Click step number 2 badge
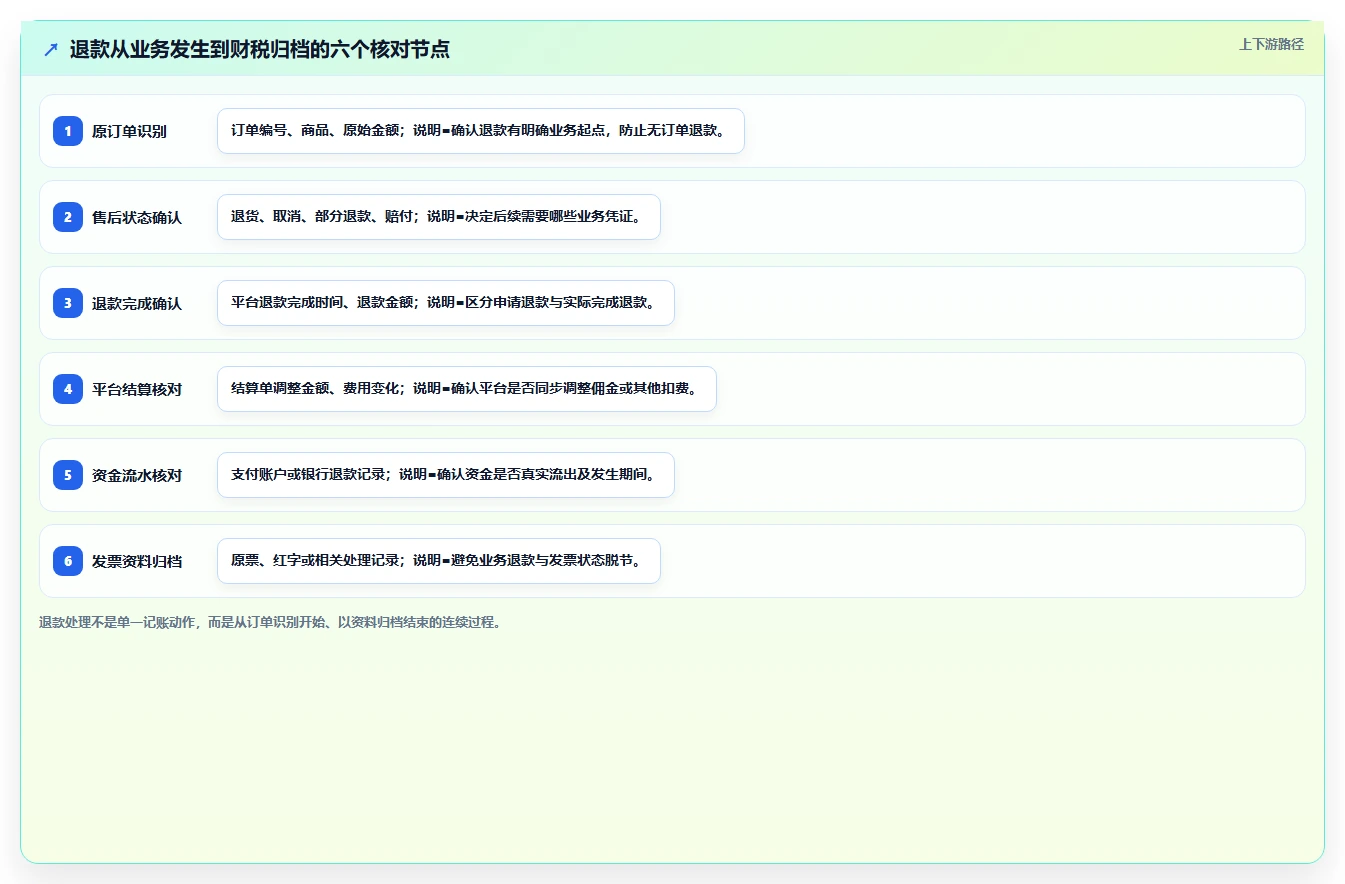 [x=68, y=217]
